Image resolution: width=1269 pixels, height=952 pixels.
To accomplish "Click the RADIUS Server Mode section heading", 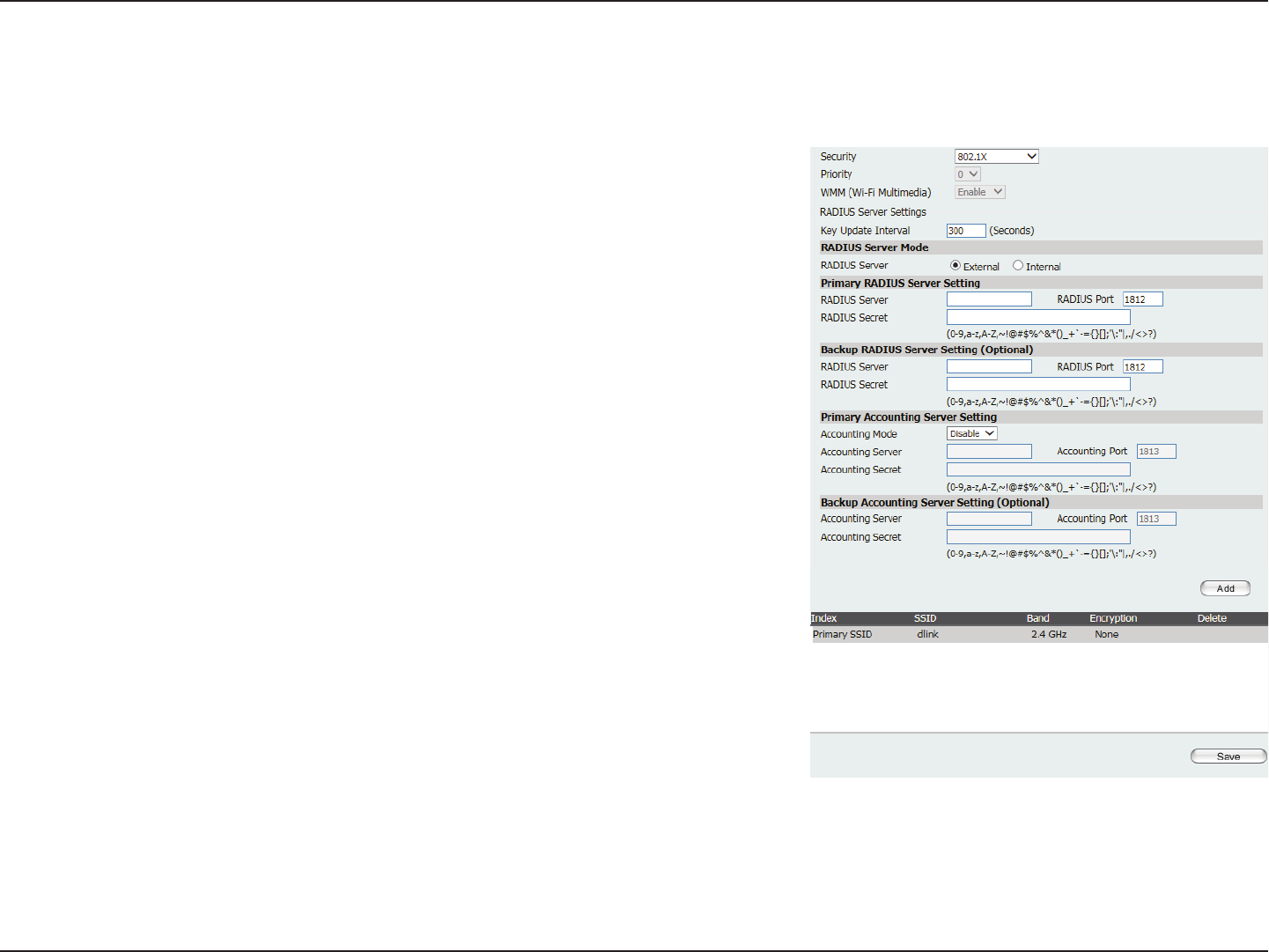I will click(874, 247).
